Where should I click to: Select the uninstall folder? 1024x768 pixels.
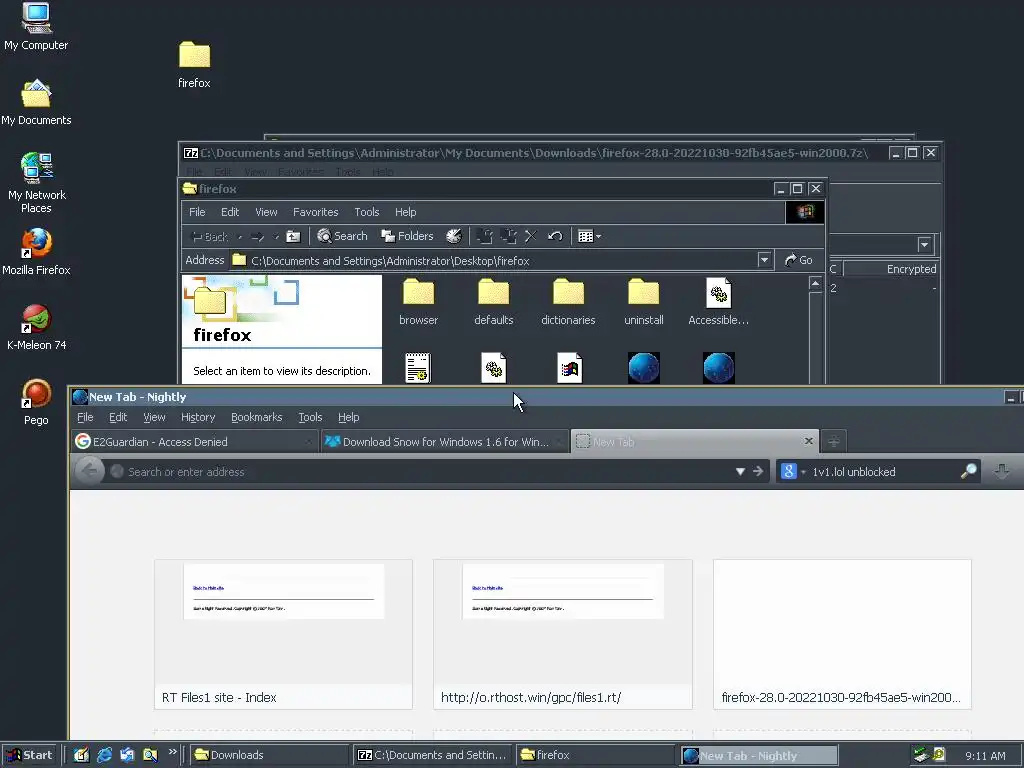(x=644, y=302)
